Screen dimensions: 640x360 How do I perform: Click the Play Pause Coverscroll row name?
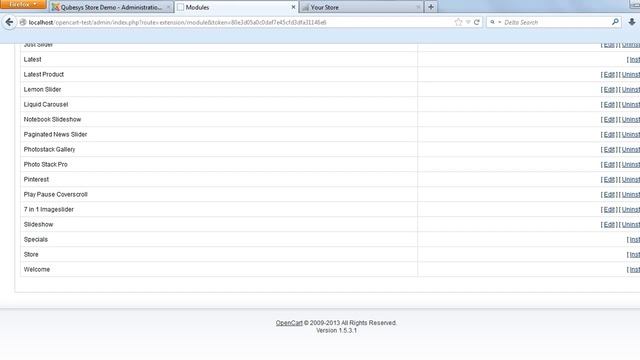coord(56,194)
